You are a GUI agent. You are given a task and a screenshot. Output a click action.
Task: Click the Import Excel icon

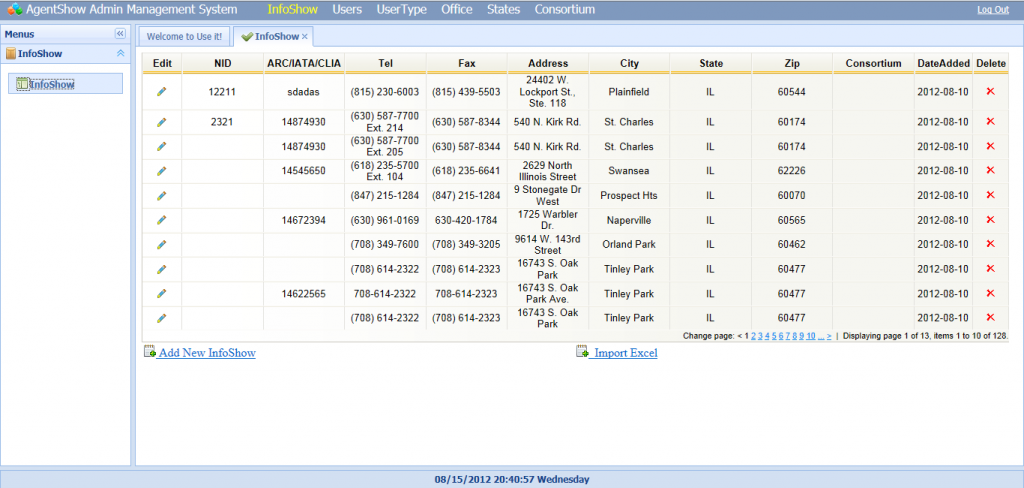(582, 352)
